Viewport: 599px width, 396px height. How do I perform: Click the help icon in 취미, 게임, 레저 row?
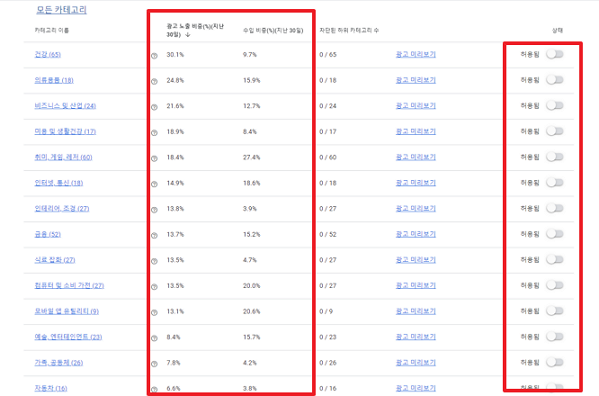point(154,158)
